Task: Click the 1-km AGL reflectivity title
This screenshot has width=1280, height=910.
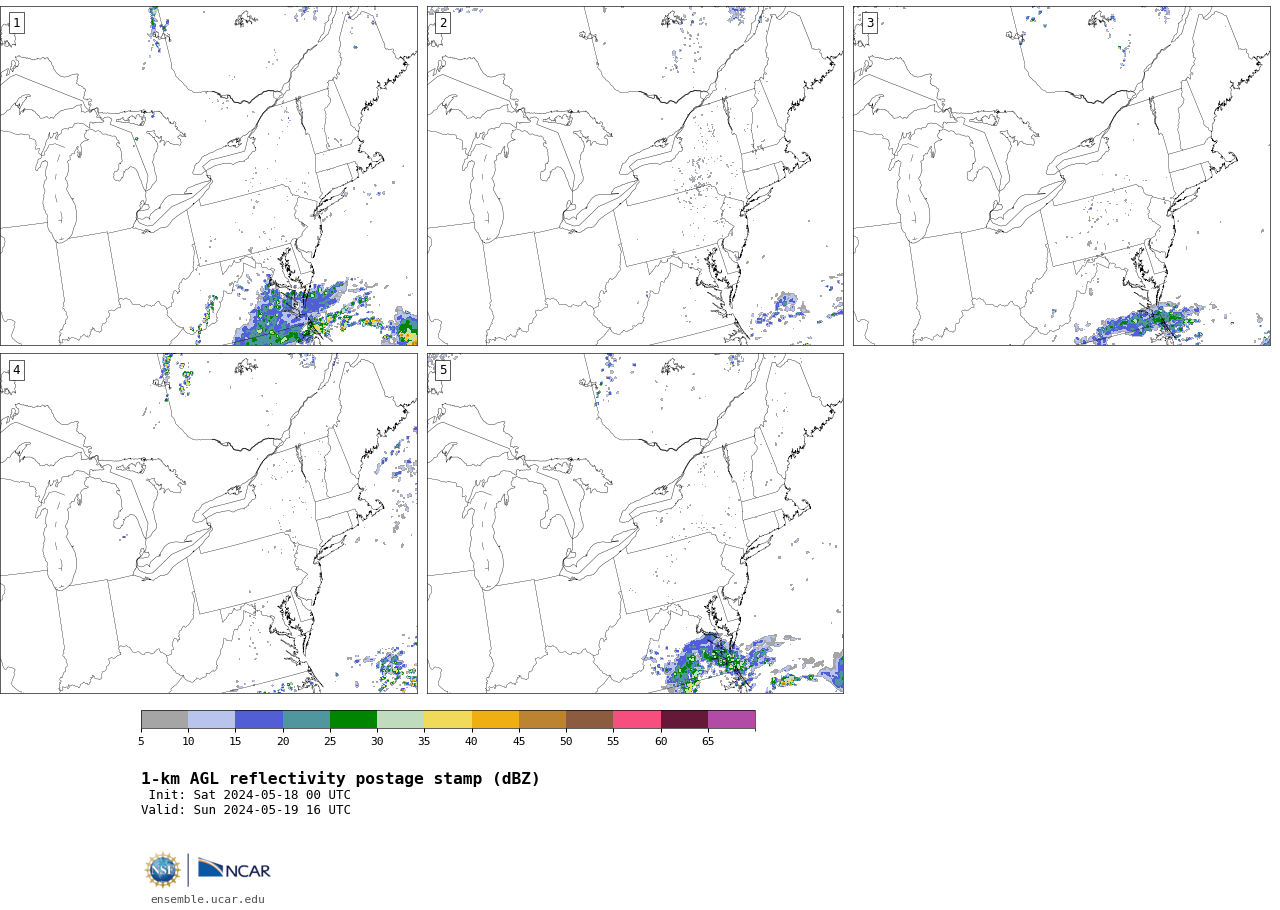Action: pyautogui.click(x=340, y=779)
